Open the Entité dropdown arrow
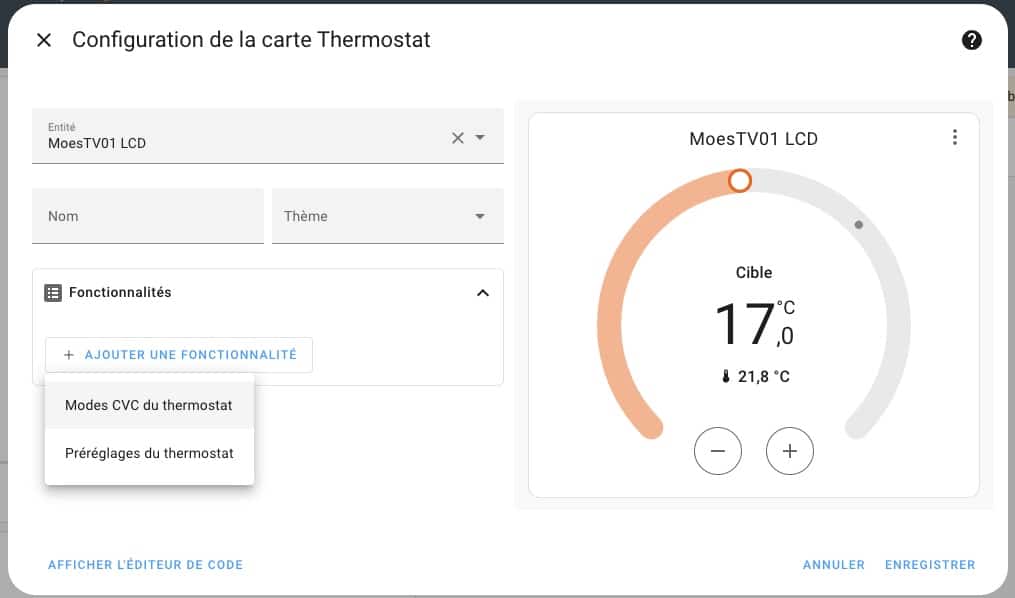 [x=480, y=138]
